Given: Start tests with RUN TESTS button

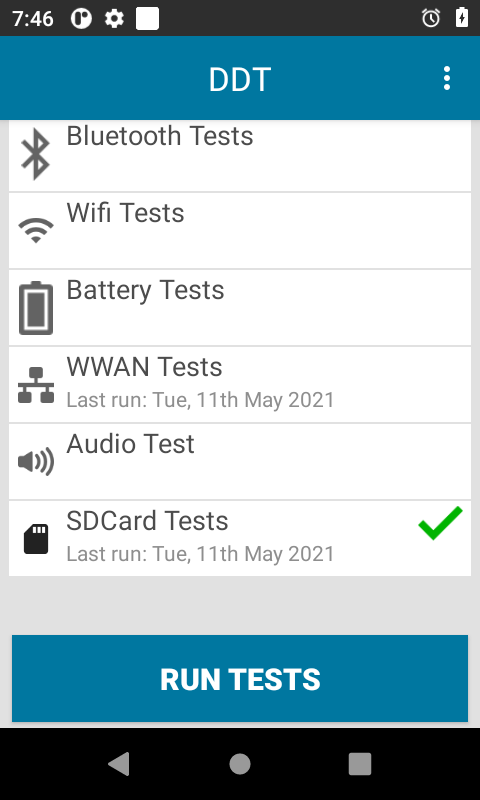Looking at the screenshot, I should tap(240, 679).
